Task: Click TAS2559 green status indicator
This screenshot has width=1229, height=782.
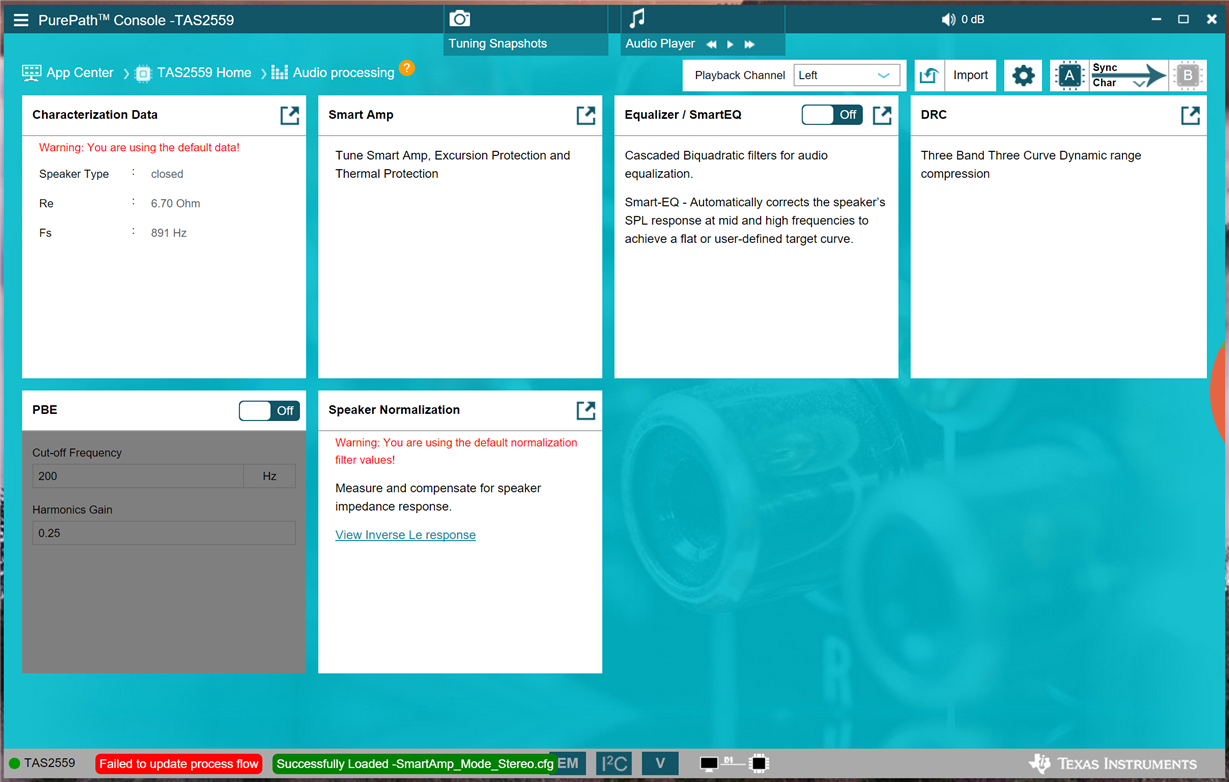Action: click(x=14, y=764)
